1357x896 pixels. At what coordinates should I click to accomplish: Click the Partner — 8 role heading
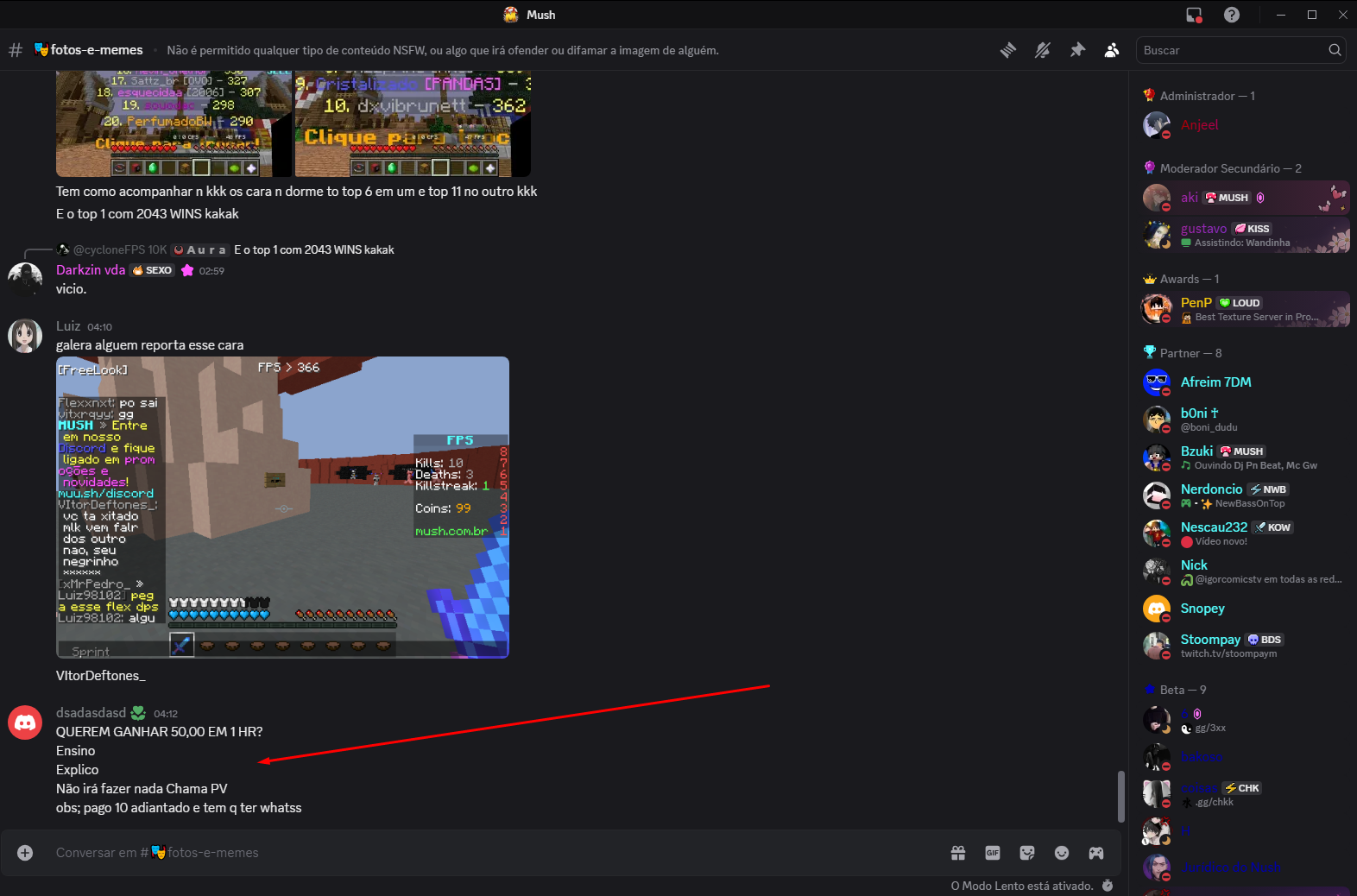(1190, 353)
